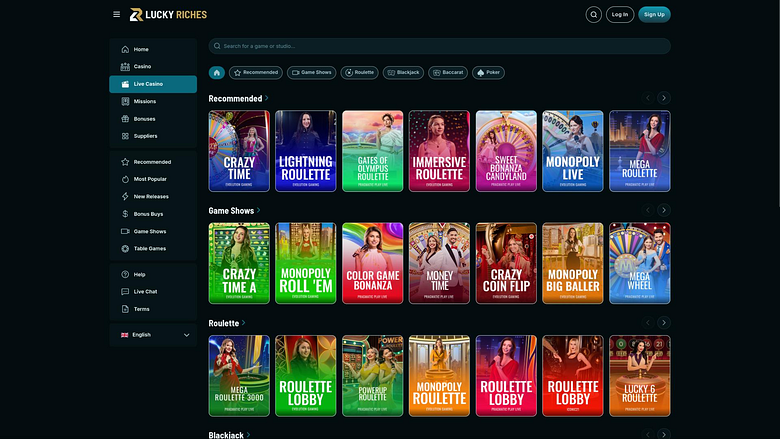Select the Baccarat filter chip
Screen dimensions: 780x439
[448, 73]
